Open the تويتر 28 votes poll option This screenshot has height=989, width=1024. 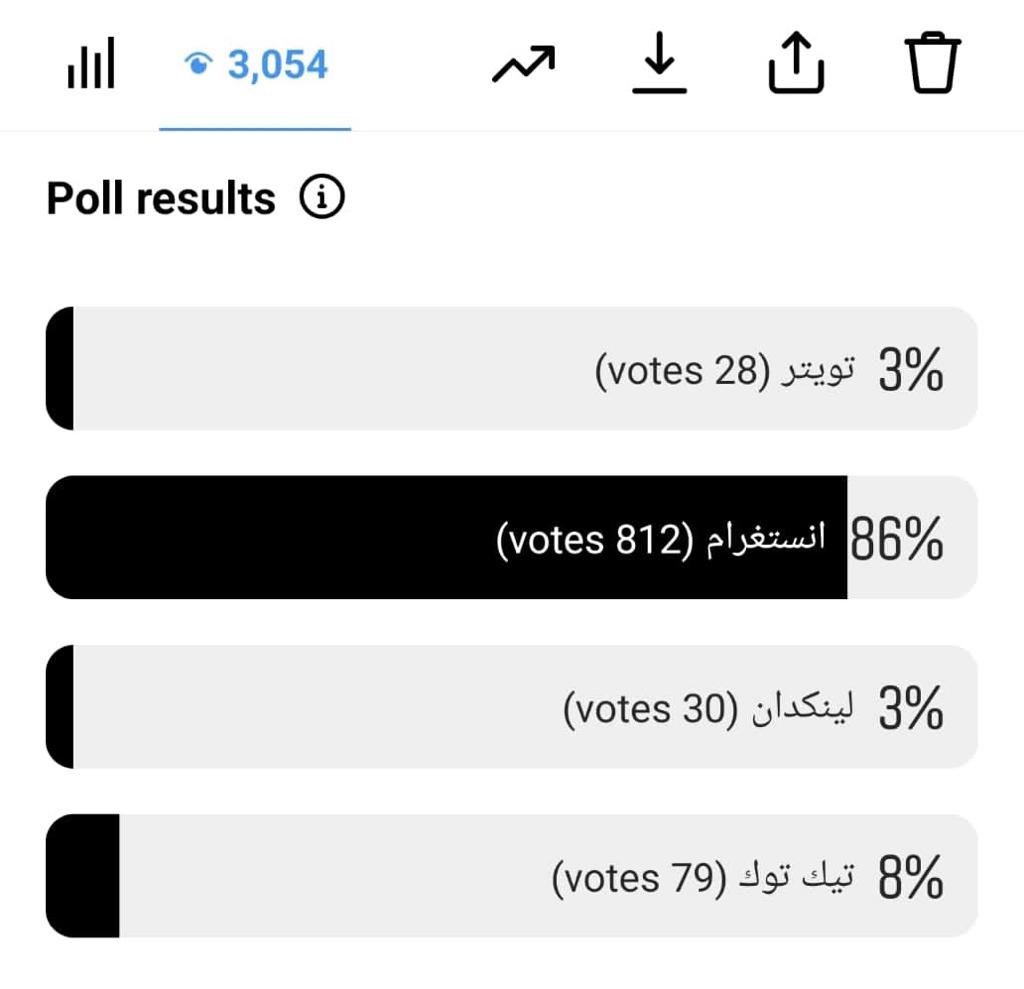[x=511, y=368]
